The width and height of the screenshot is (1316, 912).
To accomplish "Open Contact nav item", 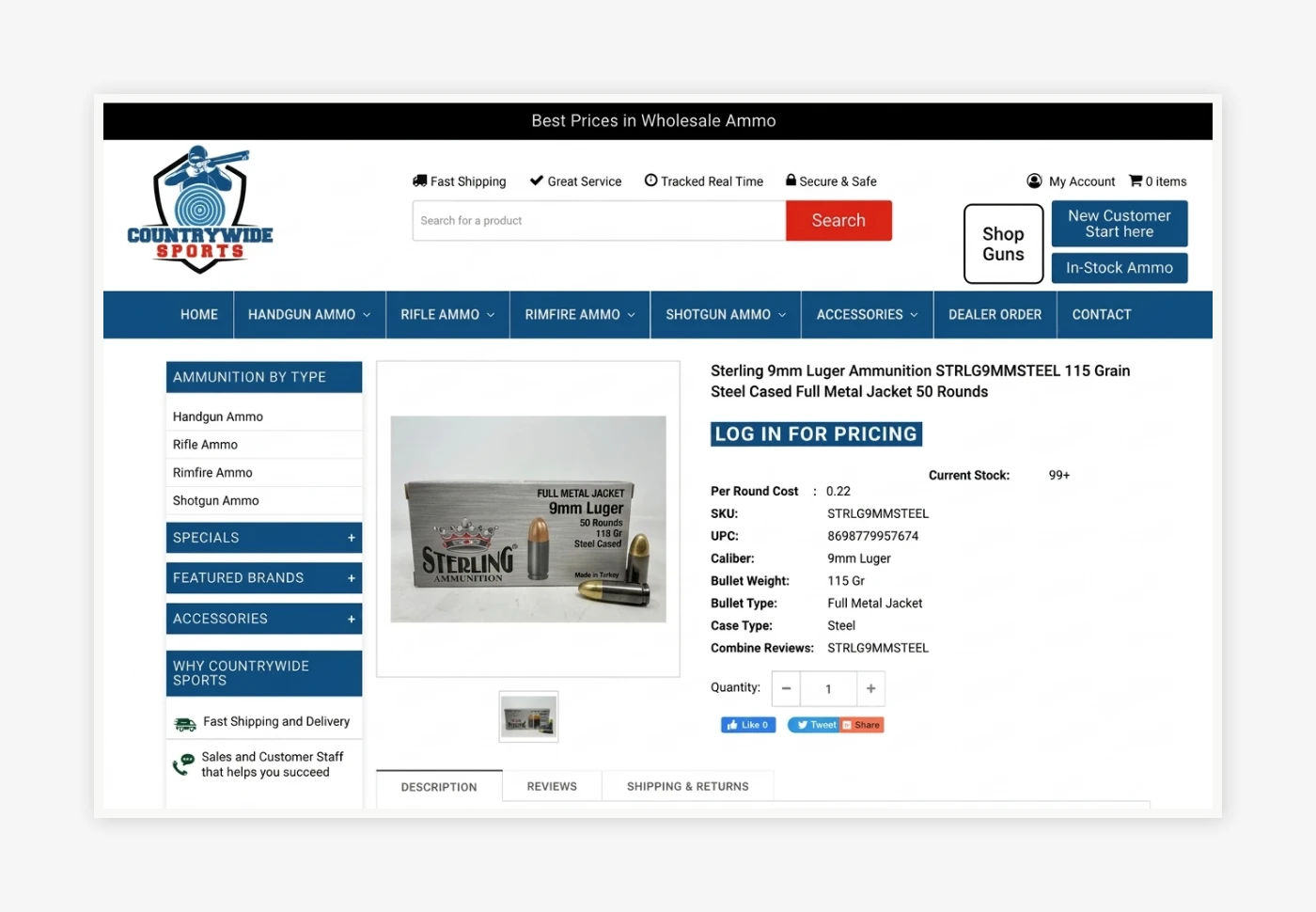I will click(1102, 315).
